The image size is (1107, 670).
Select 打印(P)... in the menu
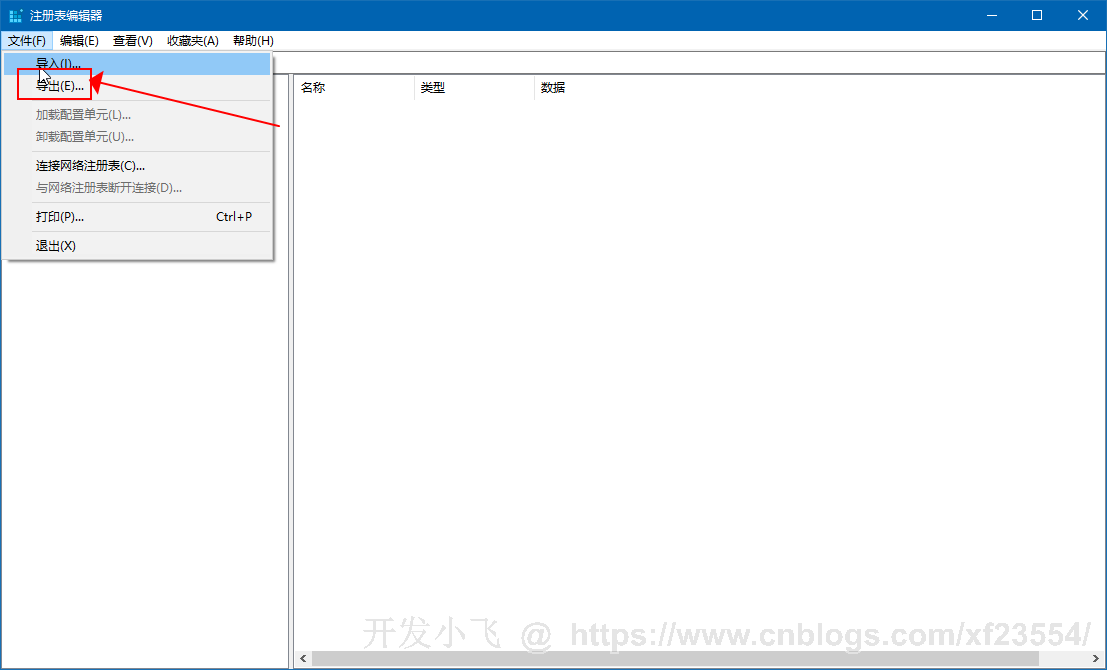pos(60,217)
